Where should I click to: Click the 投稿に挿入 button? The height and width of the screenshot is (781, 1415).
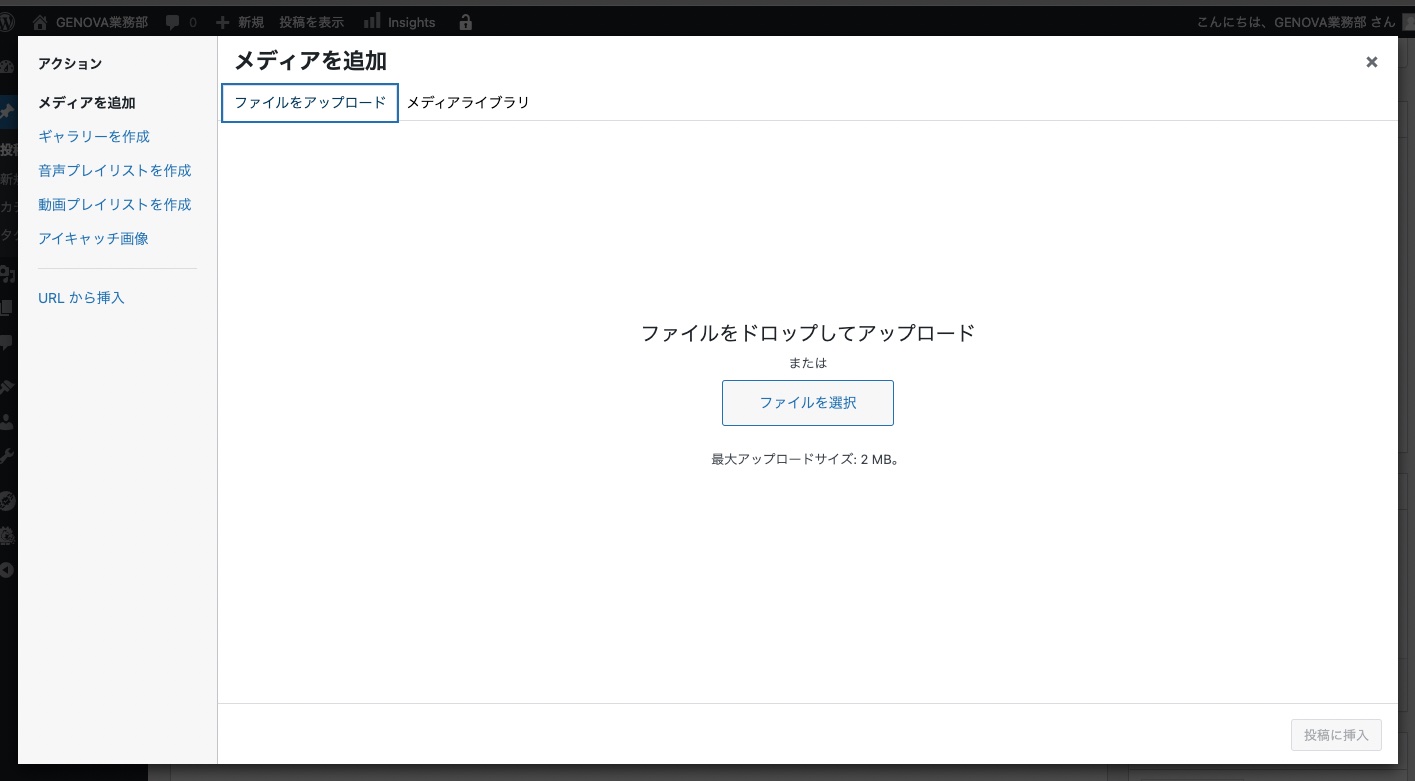[x=1336, y=735]
